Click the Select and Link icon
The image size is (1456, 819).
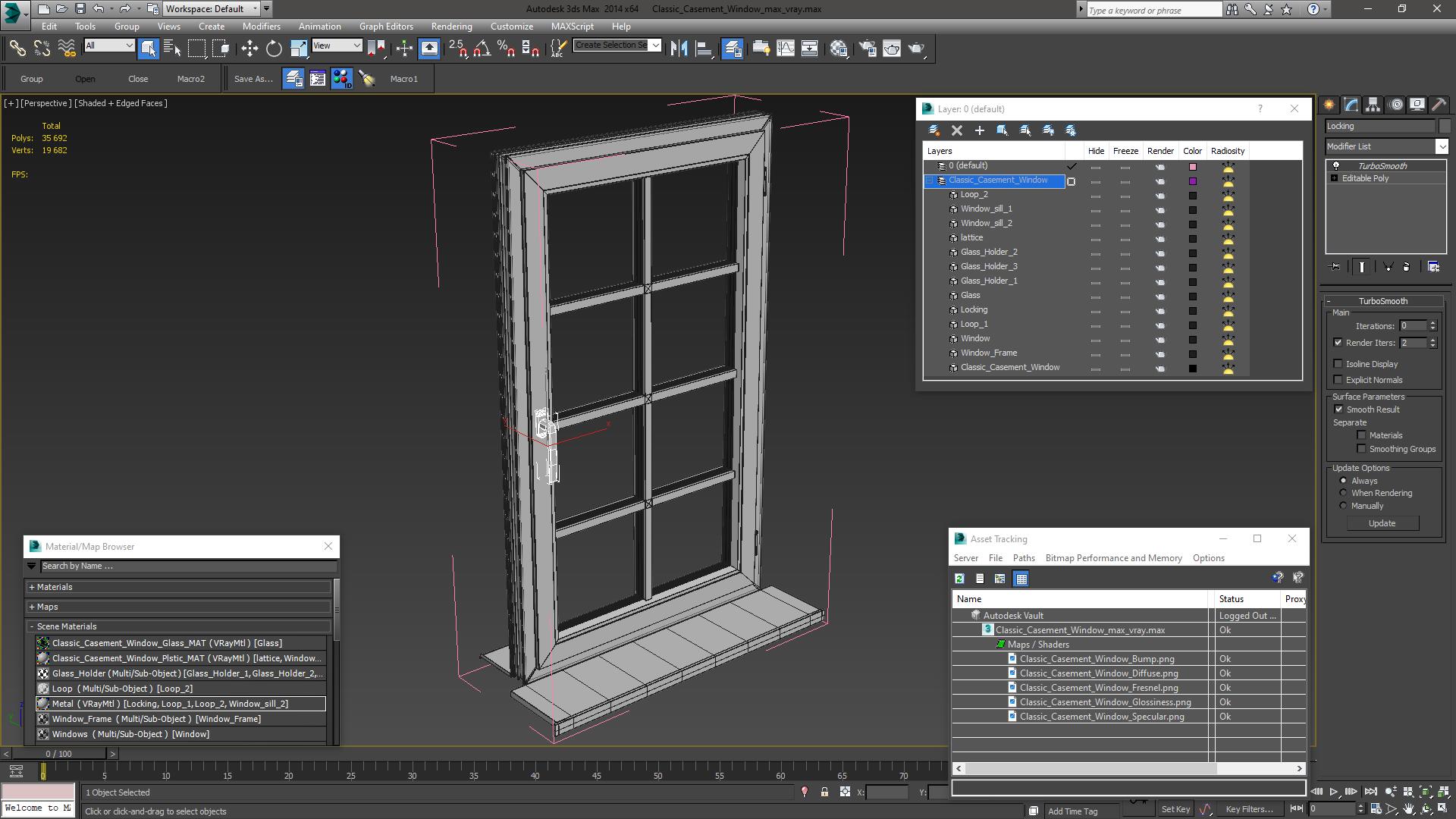17,49
